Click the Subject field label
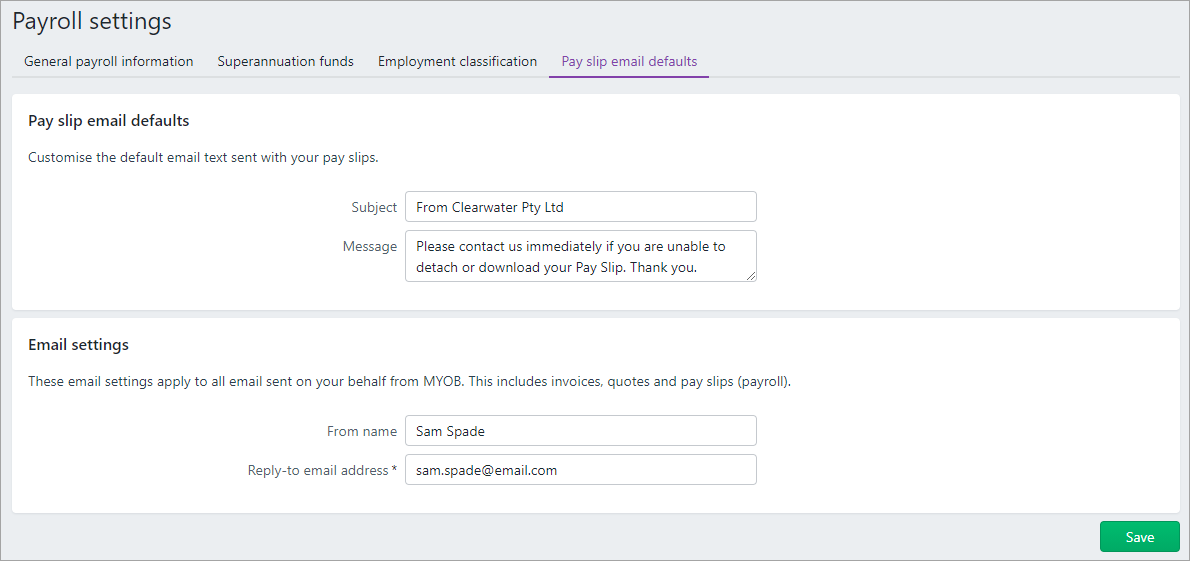 click(374, 207)
